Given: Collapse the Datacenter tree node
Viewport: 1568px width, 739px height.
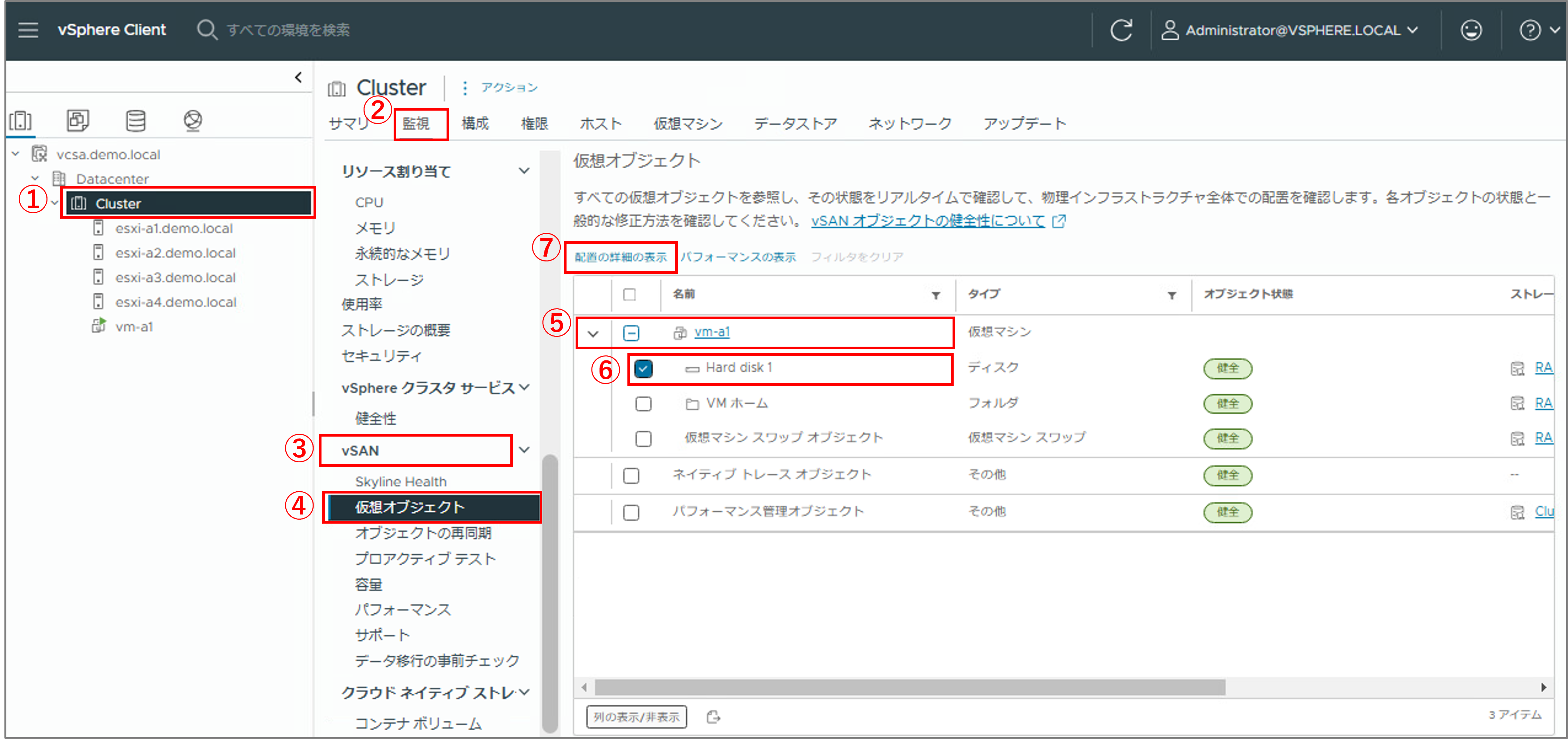Looking at the screenshot, I should (35, 178).
